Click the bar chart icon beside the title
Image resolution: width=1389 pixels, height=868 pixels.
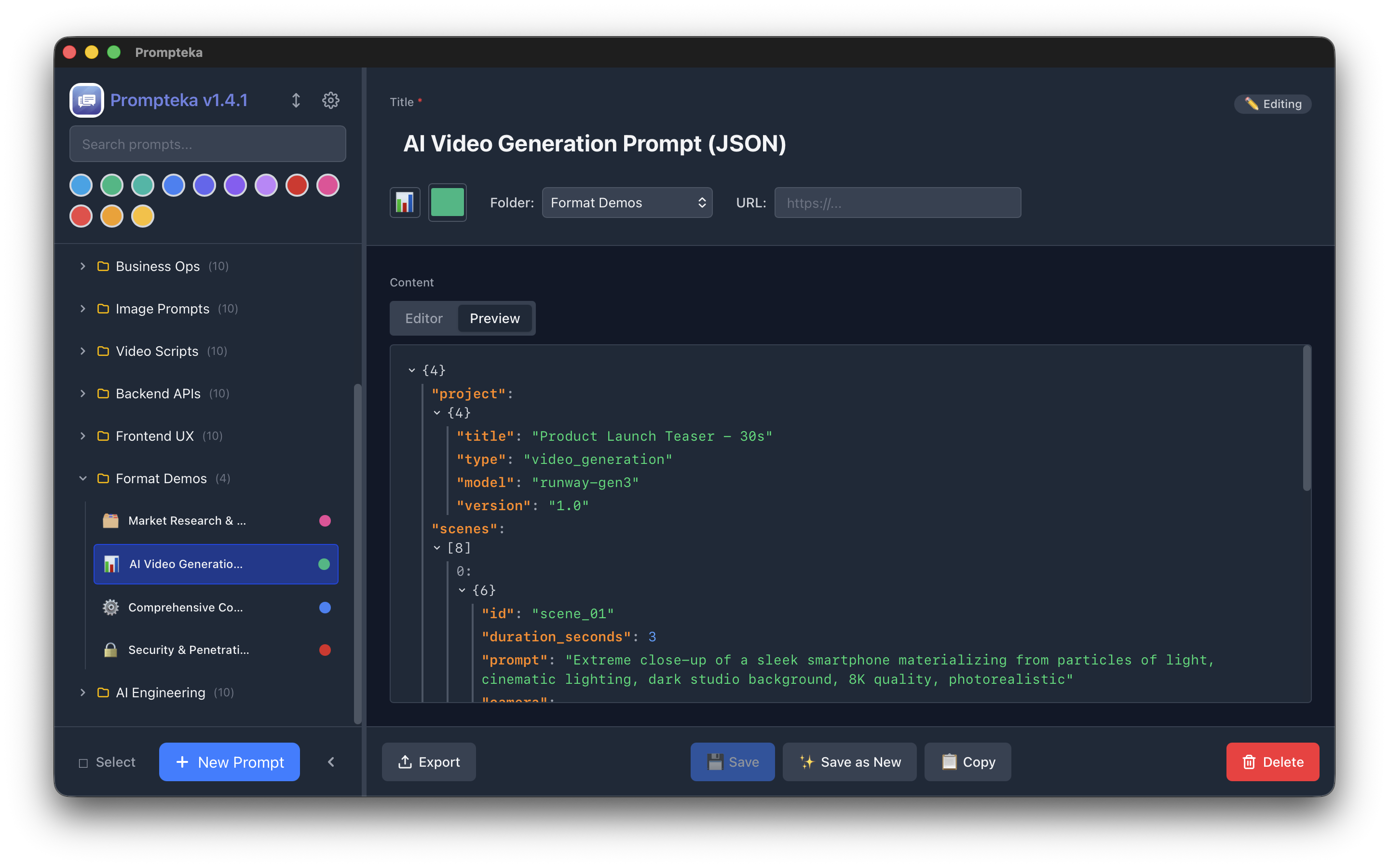point(405,202)
